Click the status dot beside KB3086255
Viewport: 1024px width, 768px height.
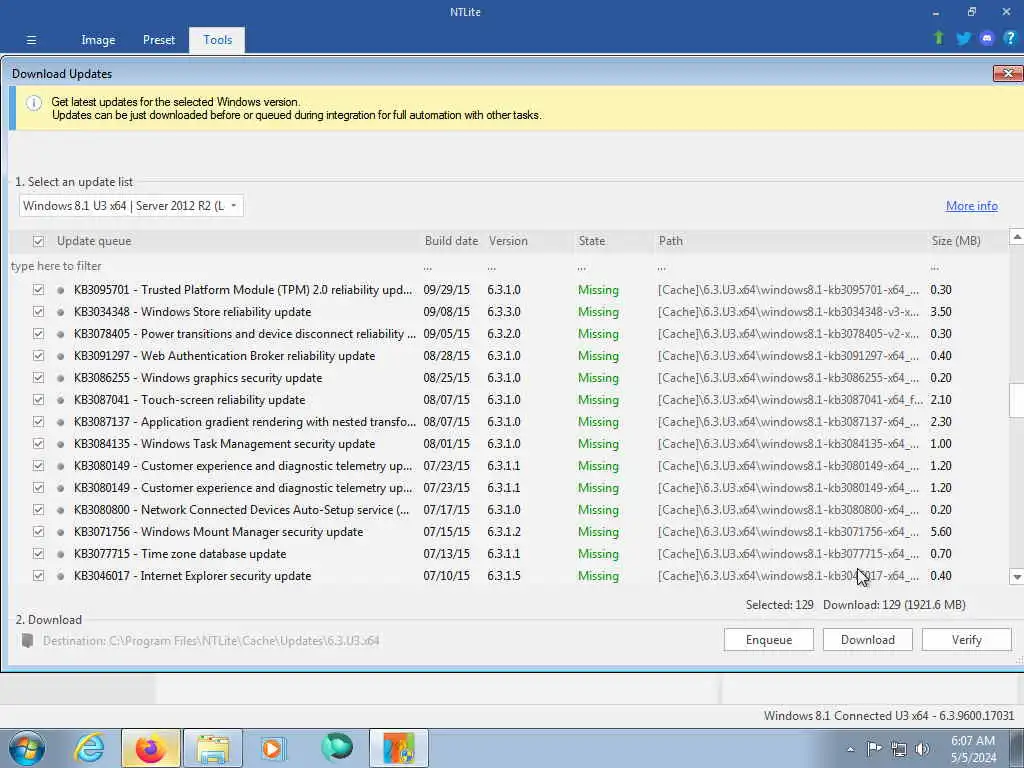click(61, 379)
